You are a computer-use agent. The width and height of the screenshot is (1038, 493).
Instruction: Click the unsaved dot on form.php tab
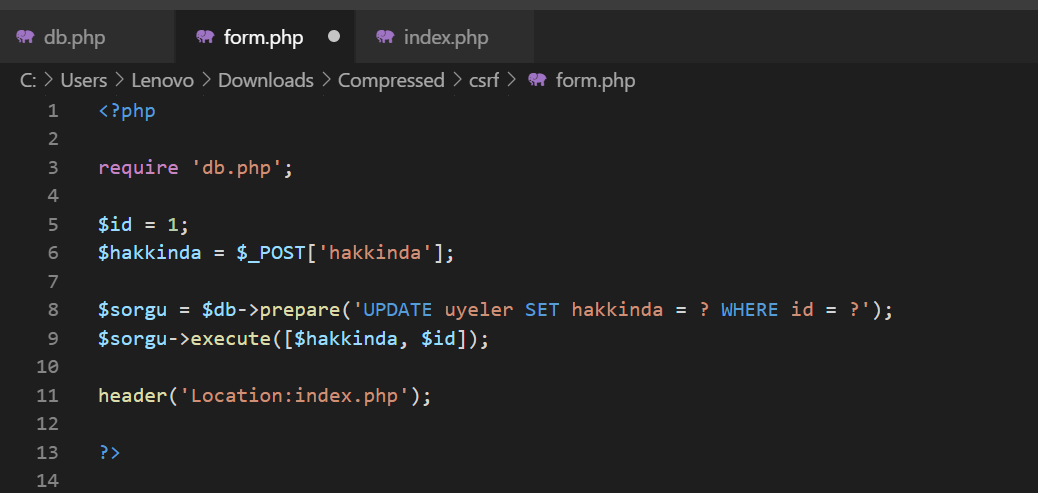[x=334, y=36]
